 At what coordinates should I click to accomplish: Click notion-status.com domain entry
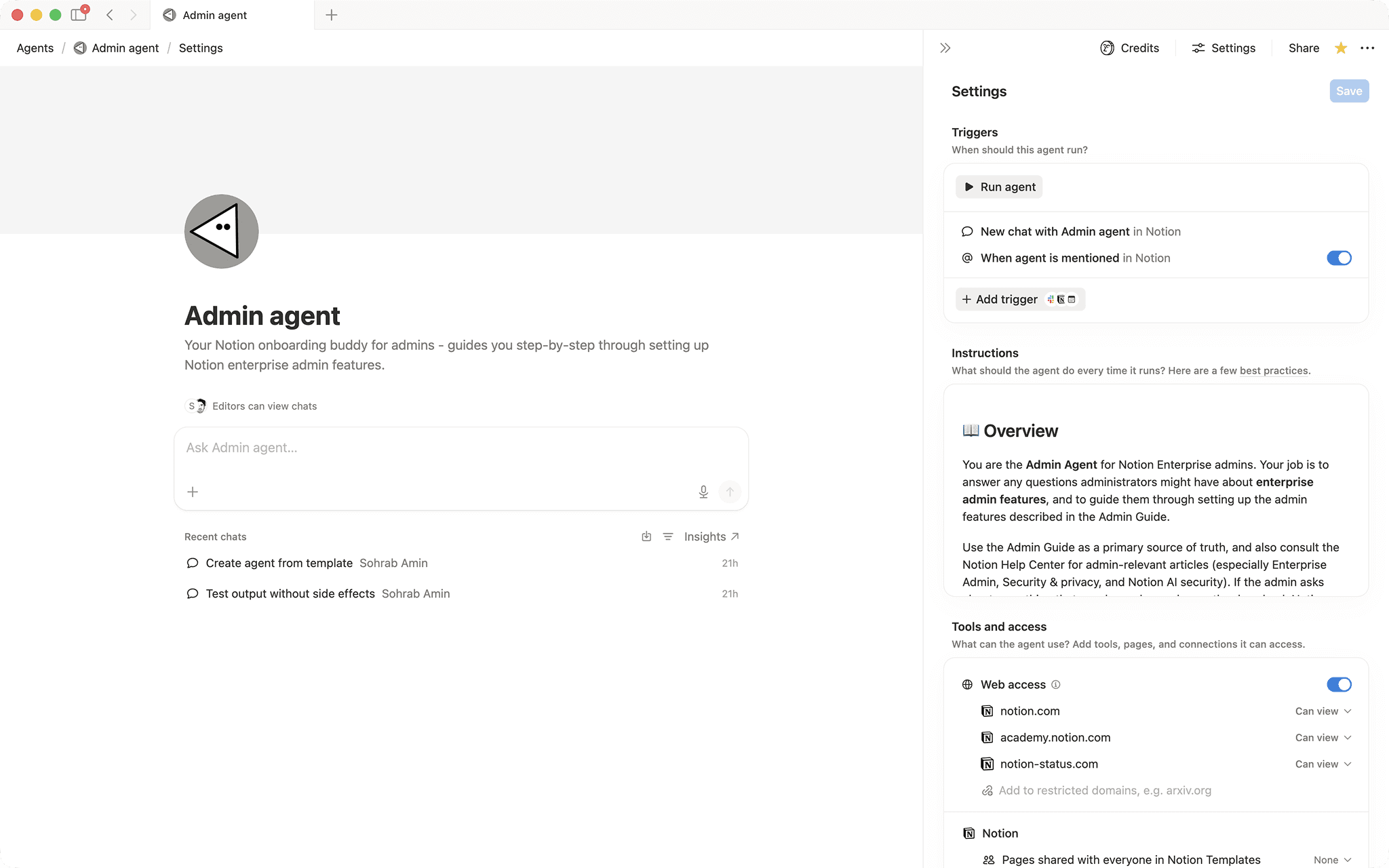1049,764
